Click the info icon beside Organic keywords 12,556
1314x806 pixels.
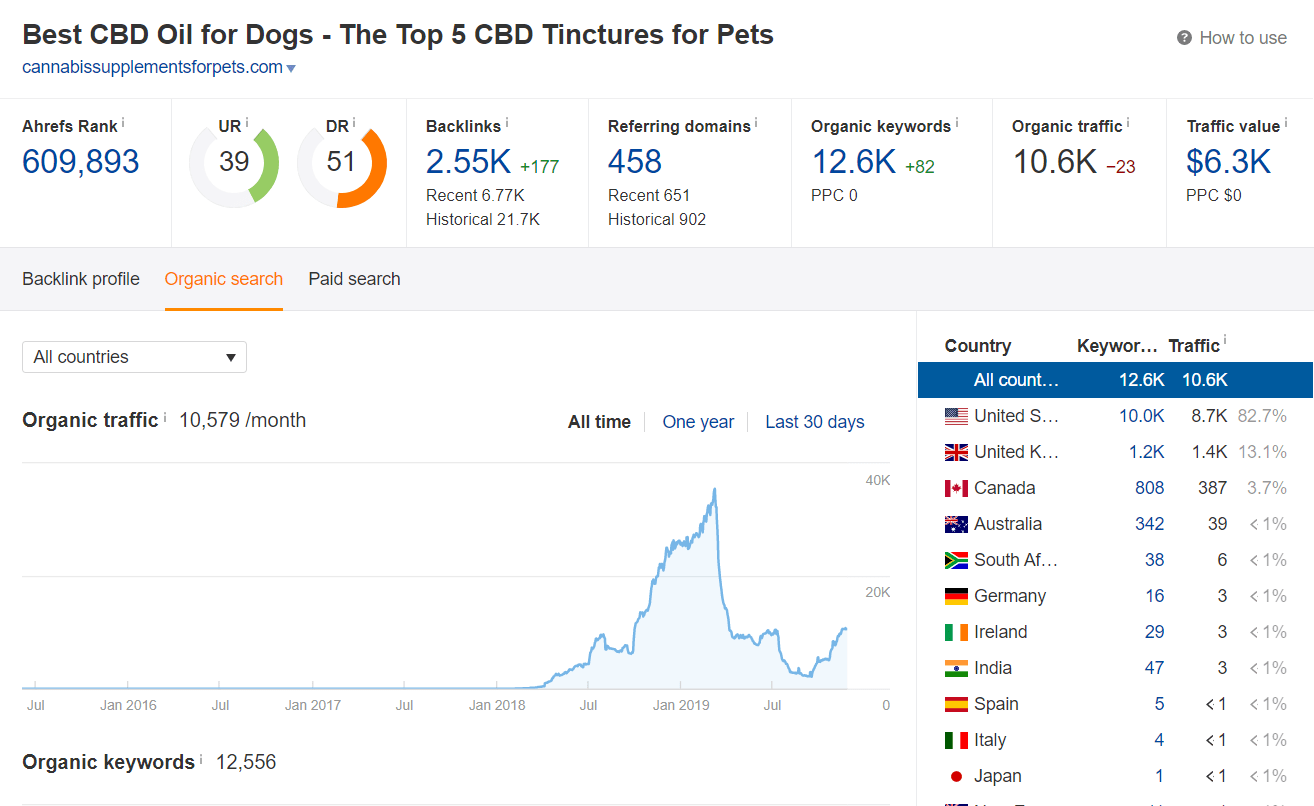[201, 758]
